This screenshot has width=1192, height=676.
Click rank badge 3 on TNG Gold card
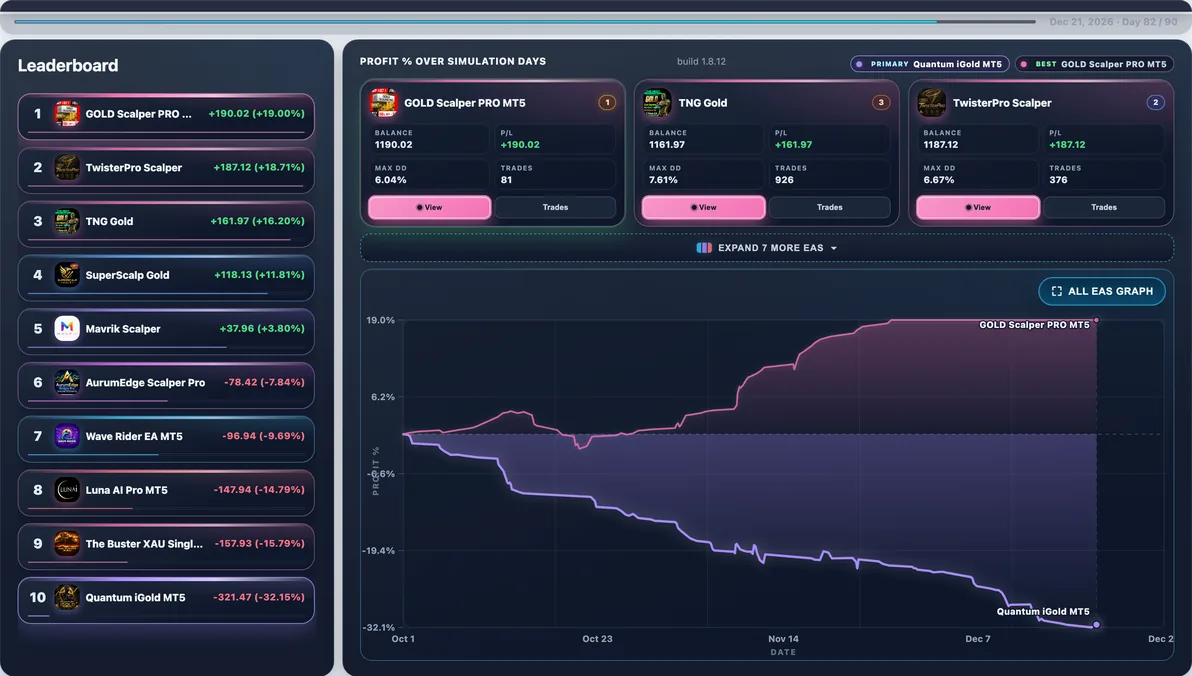[881, 103]
